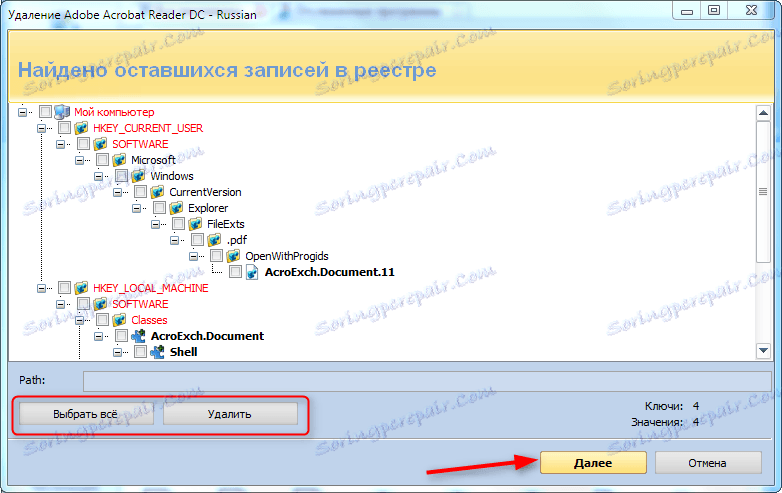Tick the Windows key checkbox
Viewport: 782px width, 493px height.
(x=121, y=176)
